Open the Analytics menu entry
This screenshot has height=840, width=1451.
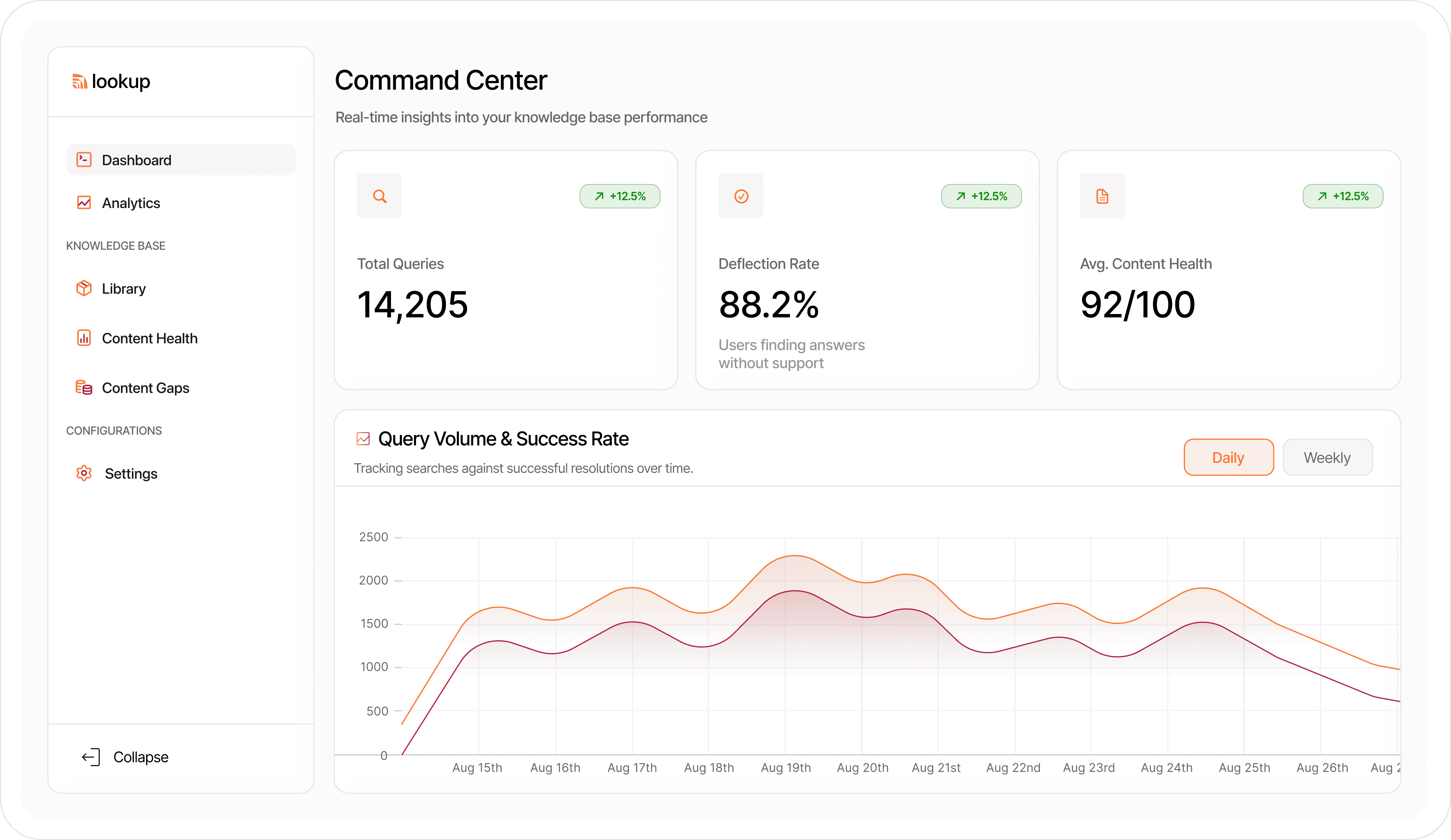(x=131, y=203)
